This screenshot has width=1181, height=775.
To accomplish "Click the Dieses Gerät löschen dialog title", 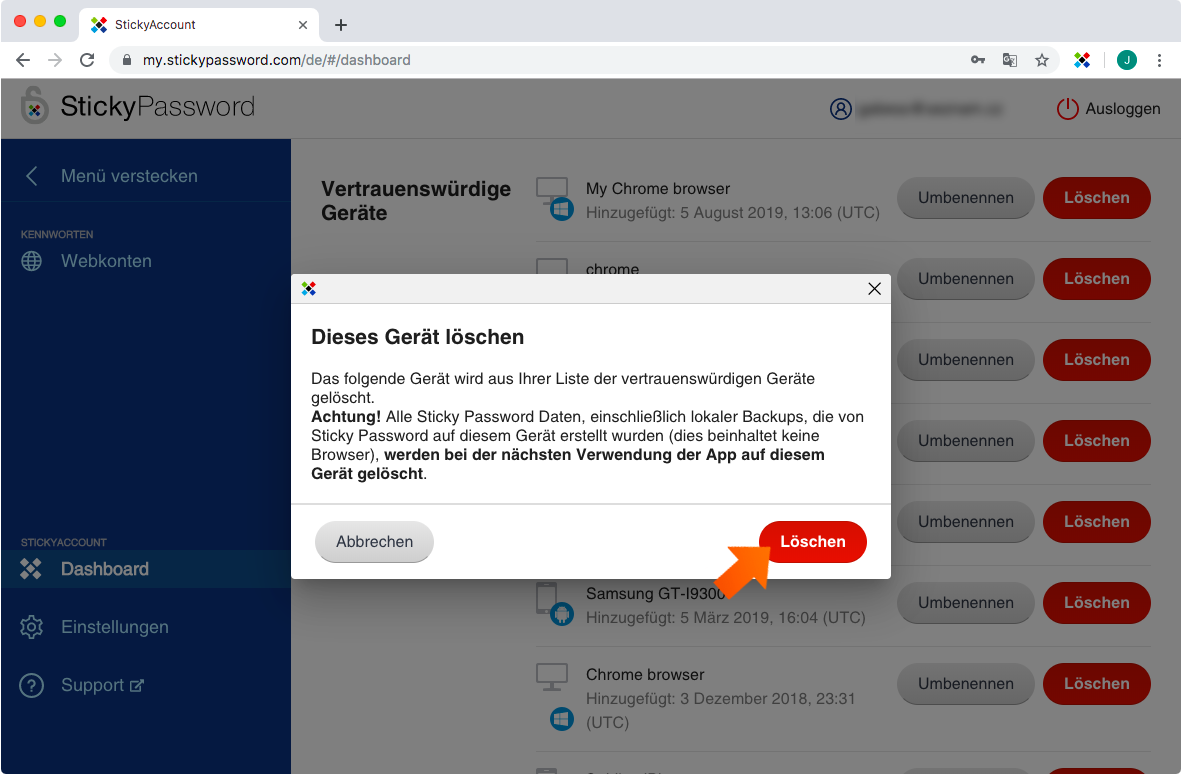I will (x=417, y=337).
